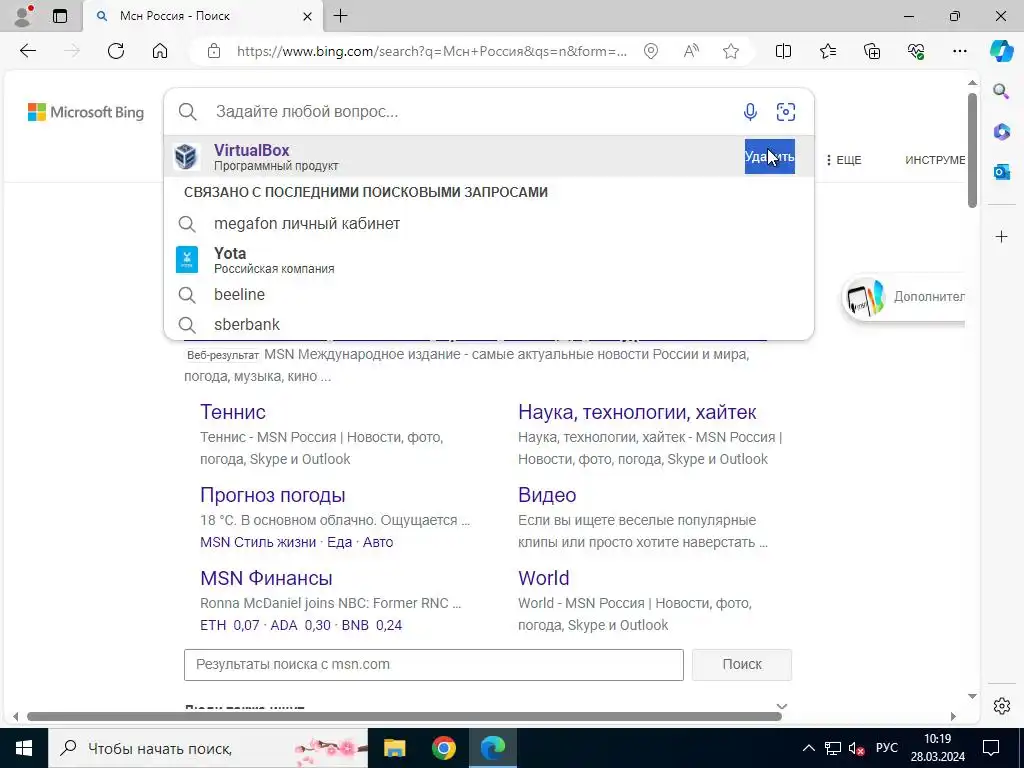Image resolution: width=1024 pixels, height=768 pixels.
Task: Open the Прогноз погоды link
Action: click(272, 495)
